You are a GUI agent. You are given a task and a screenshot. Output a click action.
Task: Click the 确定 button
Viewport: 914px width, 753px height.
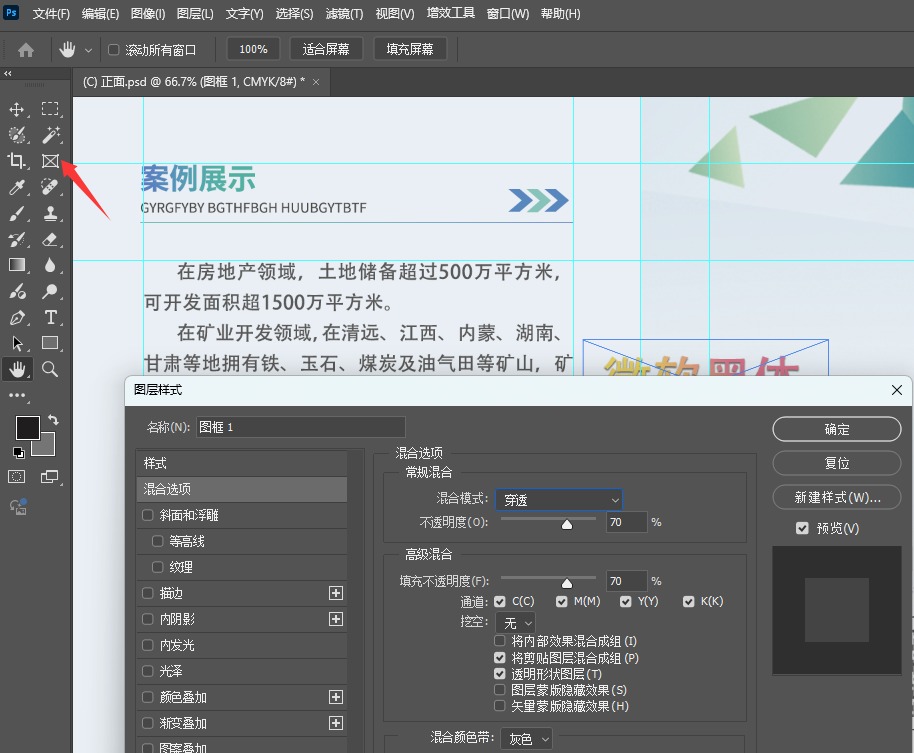836,430
